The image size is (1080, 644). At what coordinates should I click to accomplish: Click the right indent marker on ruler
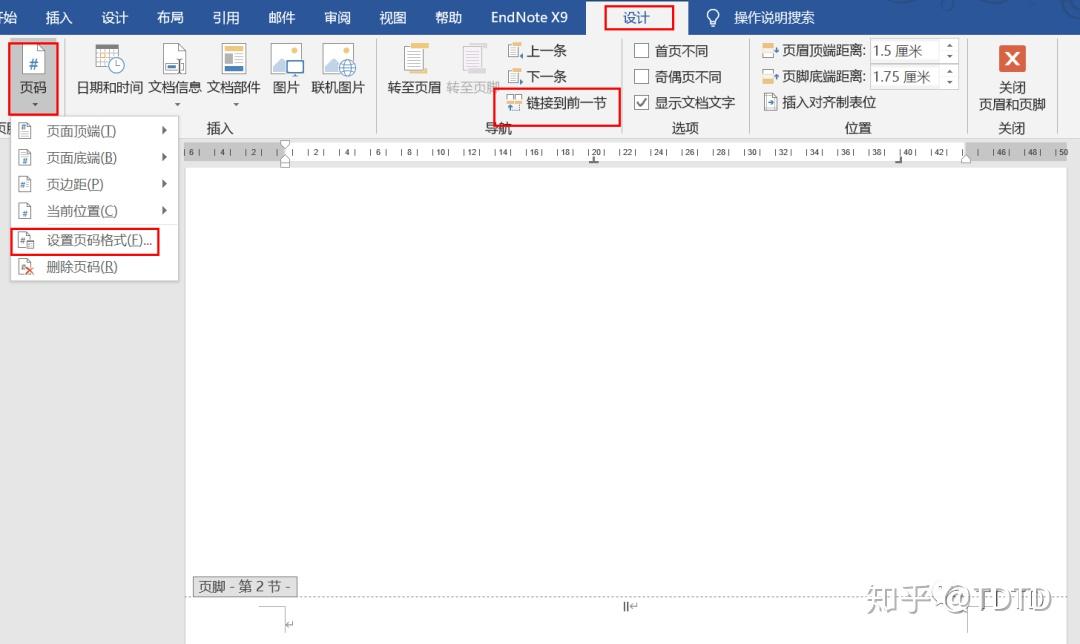[x=966, y=158]
